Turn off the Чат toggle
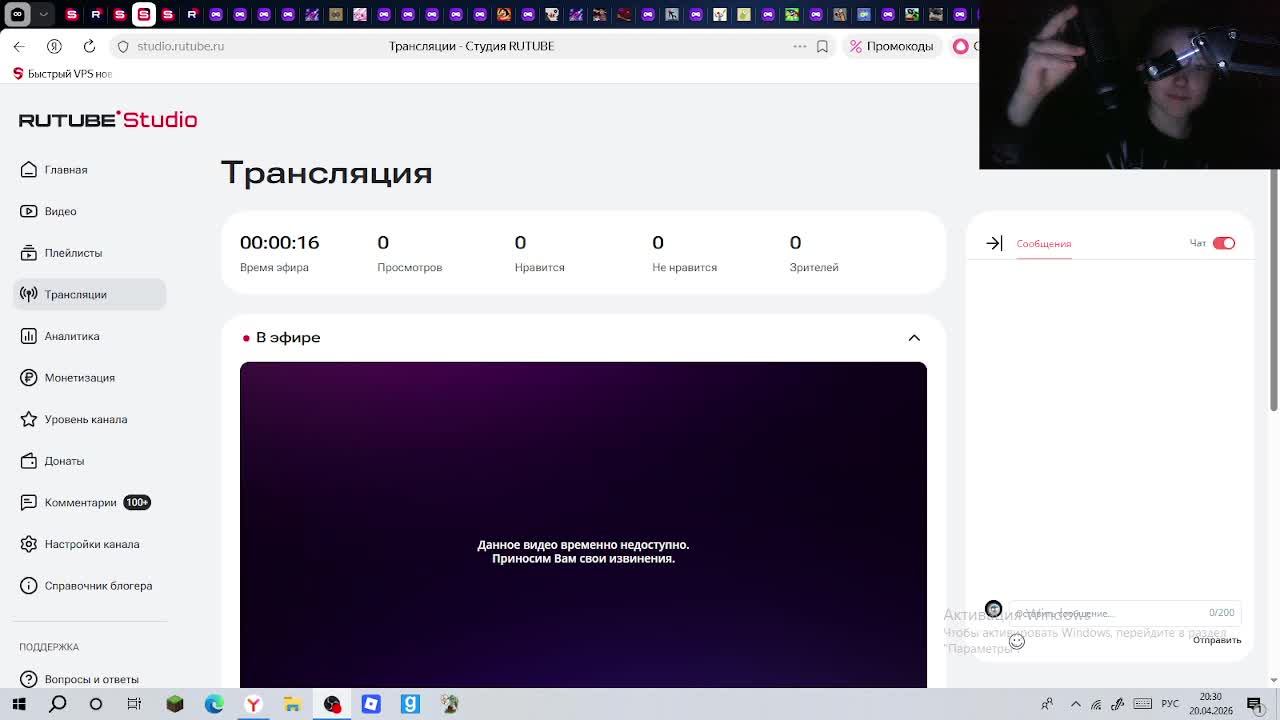The width and height of the screenshot is (1280, 720). click(1224, 243)
